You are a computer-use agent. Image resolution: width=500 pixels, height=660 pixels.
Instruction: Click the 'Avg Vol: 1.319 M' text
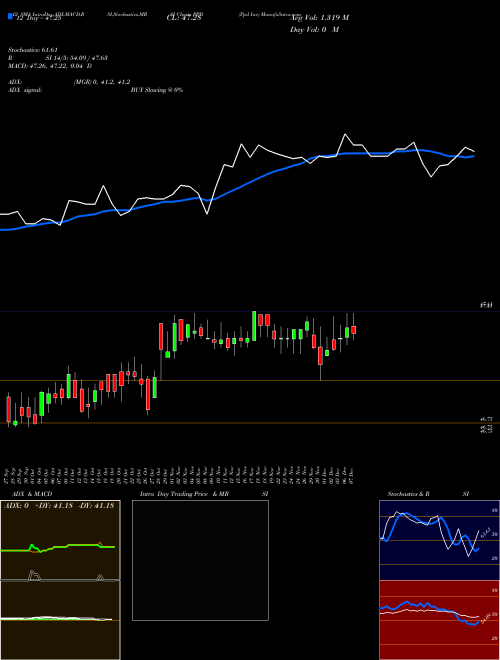point(319,18)
